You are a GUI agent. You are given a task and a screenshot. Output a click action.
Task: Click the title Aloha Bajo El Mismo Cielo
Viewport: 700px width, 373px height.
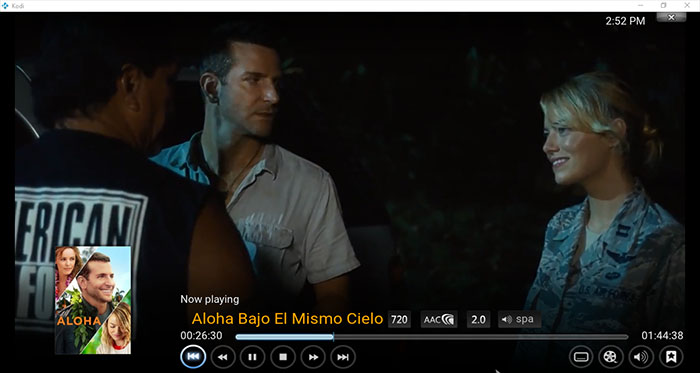tap(287, 319)
